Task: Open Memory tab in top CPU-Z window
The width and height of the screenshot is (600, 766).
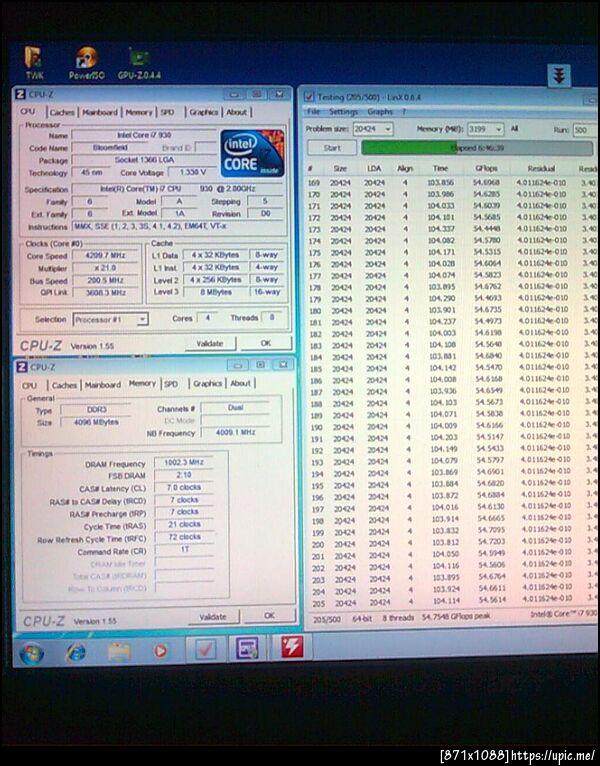Action: 139,112
